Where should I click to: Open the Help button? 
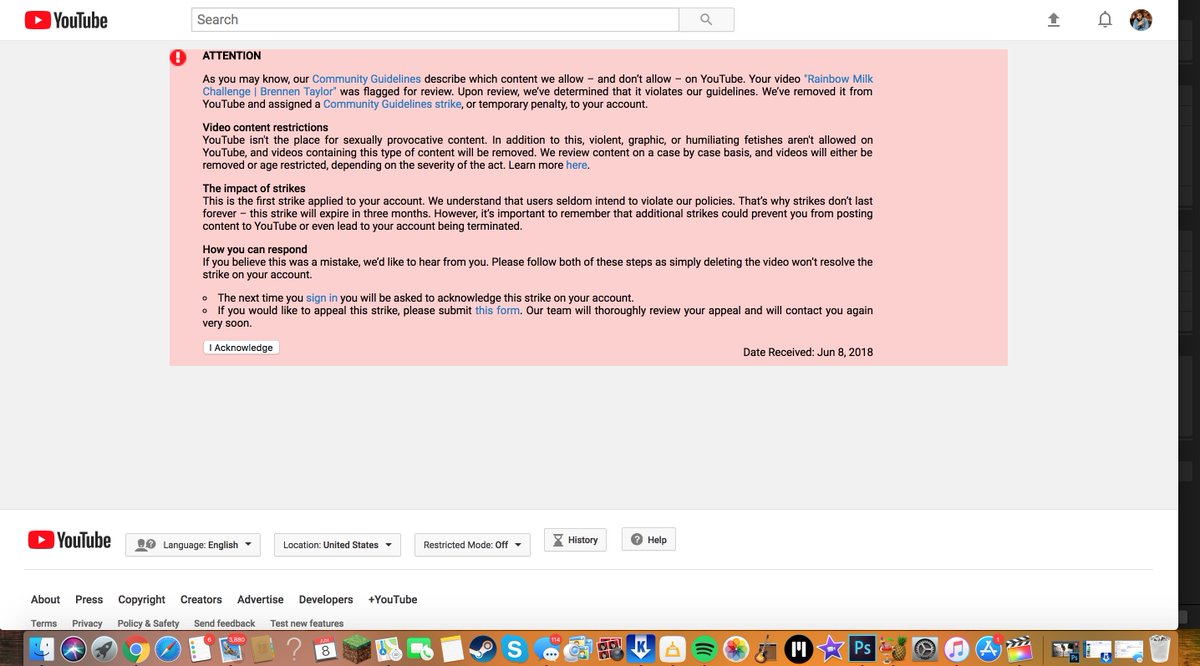[x=648, y=540]
